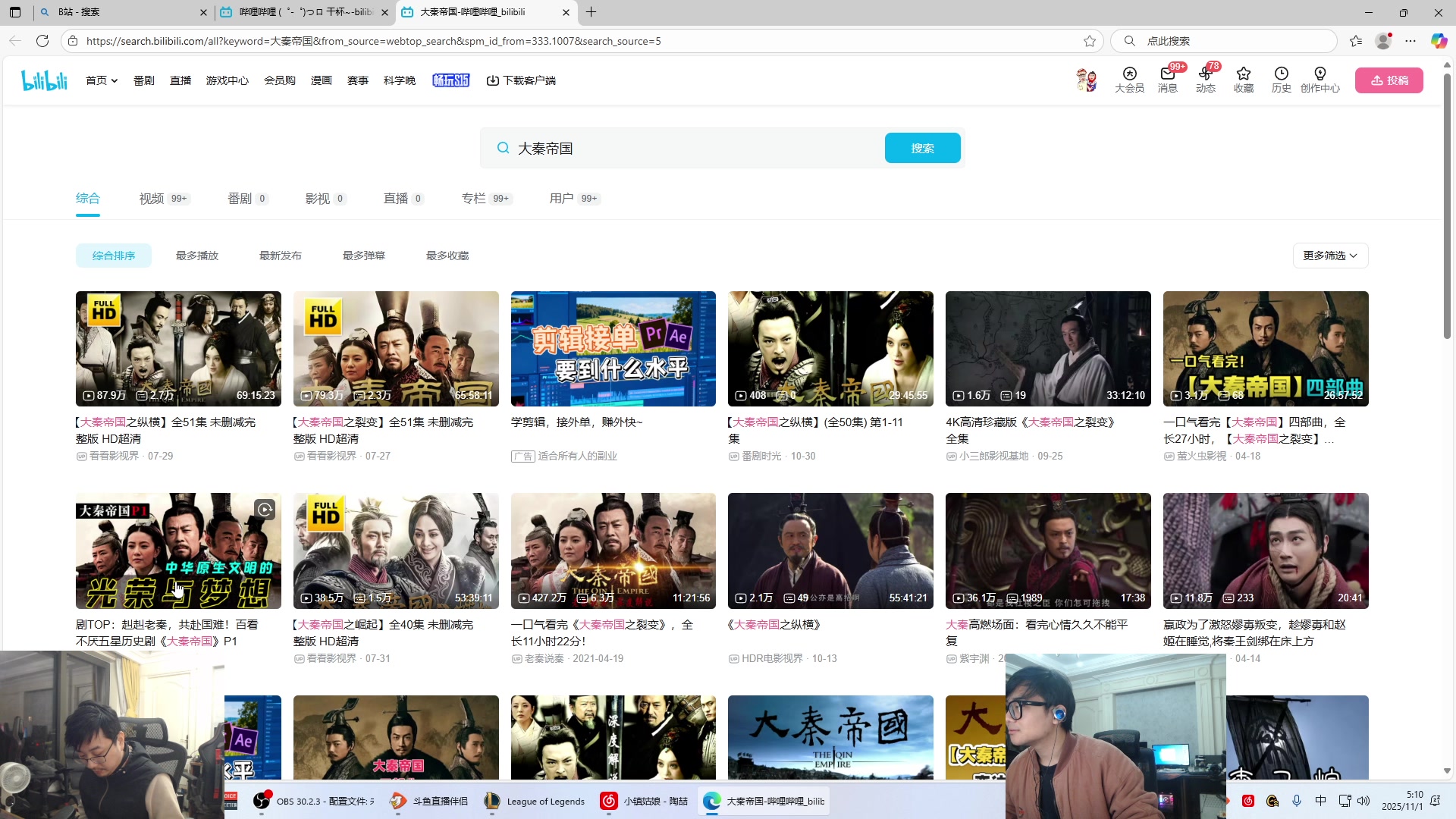Open the 创作中心 creator center icon
Viewport: 1456px width, 819px height.
pyautogui.click(x=1320, y=80)
